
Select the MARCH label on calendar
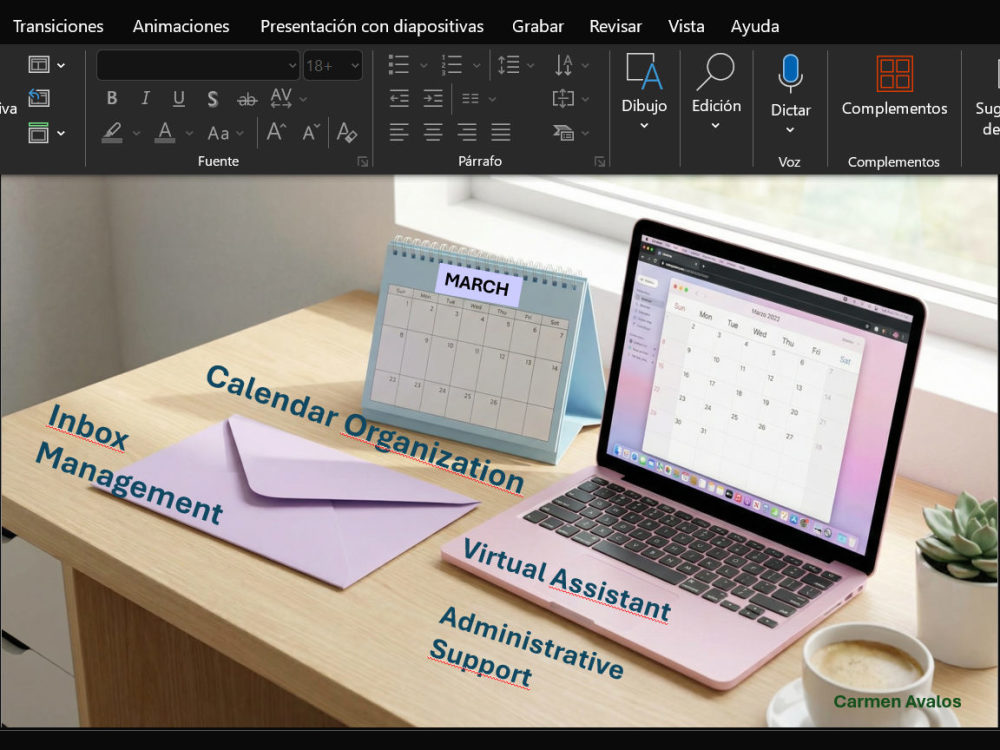477,284
